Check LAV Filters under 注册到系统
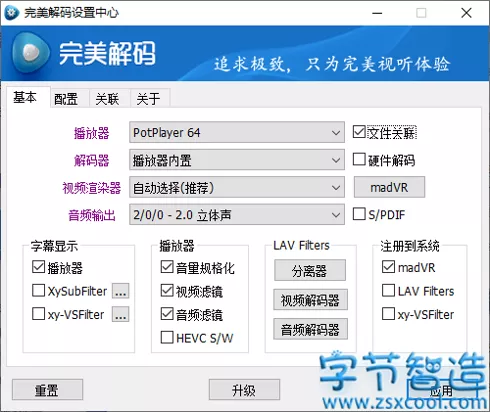Image resolution: width=490 pixels, height=412 pixels. pos(388,290)
